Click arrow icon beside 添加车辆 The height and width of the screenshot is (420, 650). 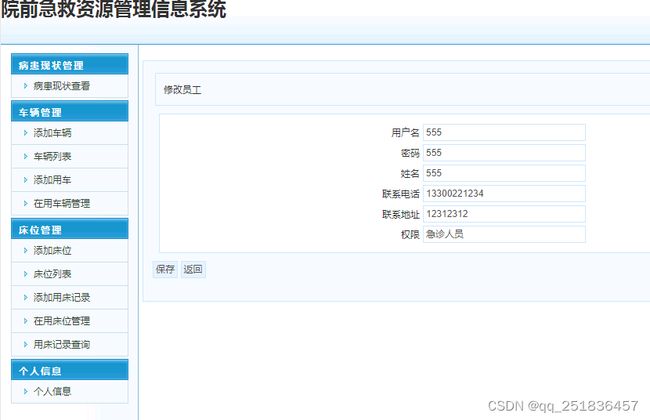(25, 133)
